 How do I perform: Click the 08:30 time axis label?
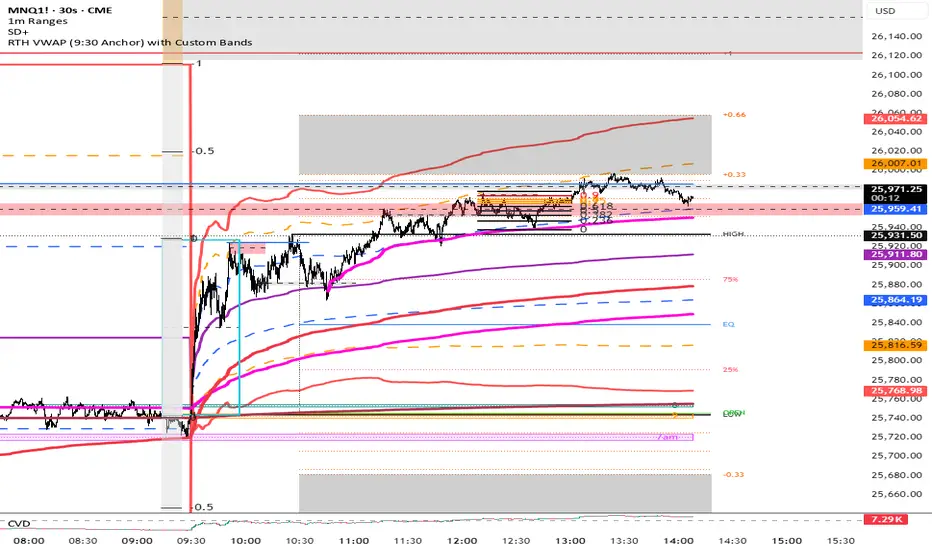click(x=83, y=541)
